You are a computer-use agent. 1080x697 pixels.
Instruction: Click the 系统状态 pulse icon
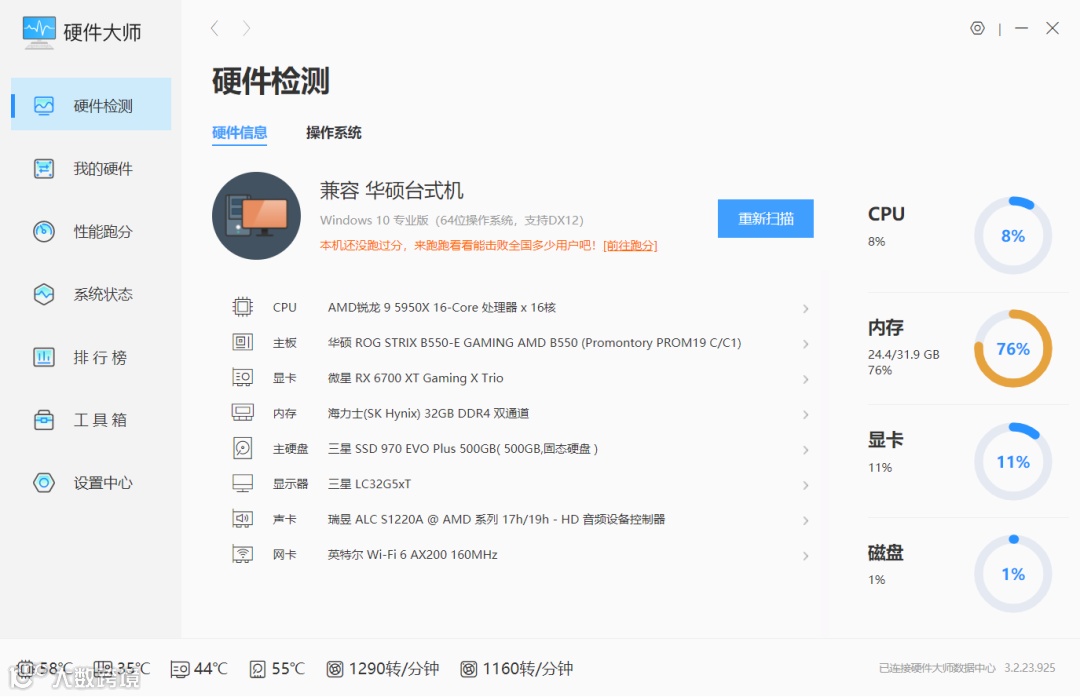[44, 294]
